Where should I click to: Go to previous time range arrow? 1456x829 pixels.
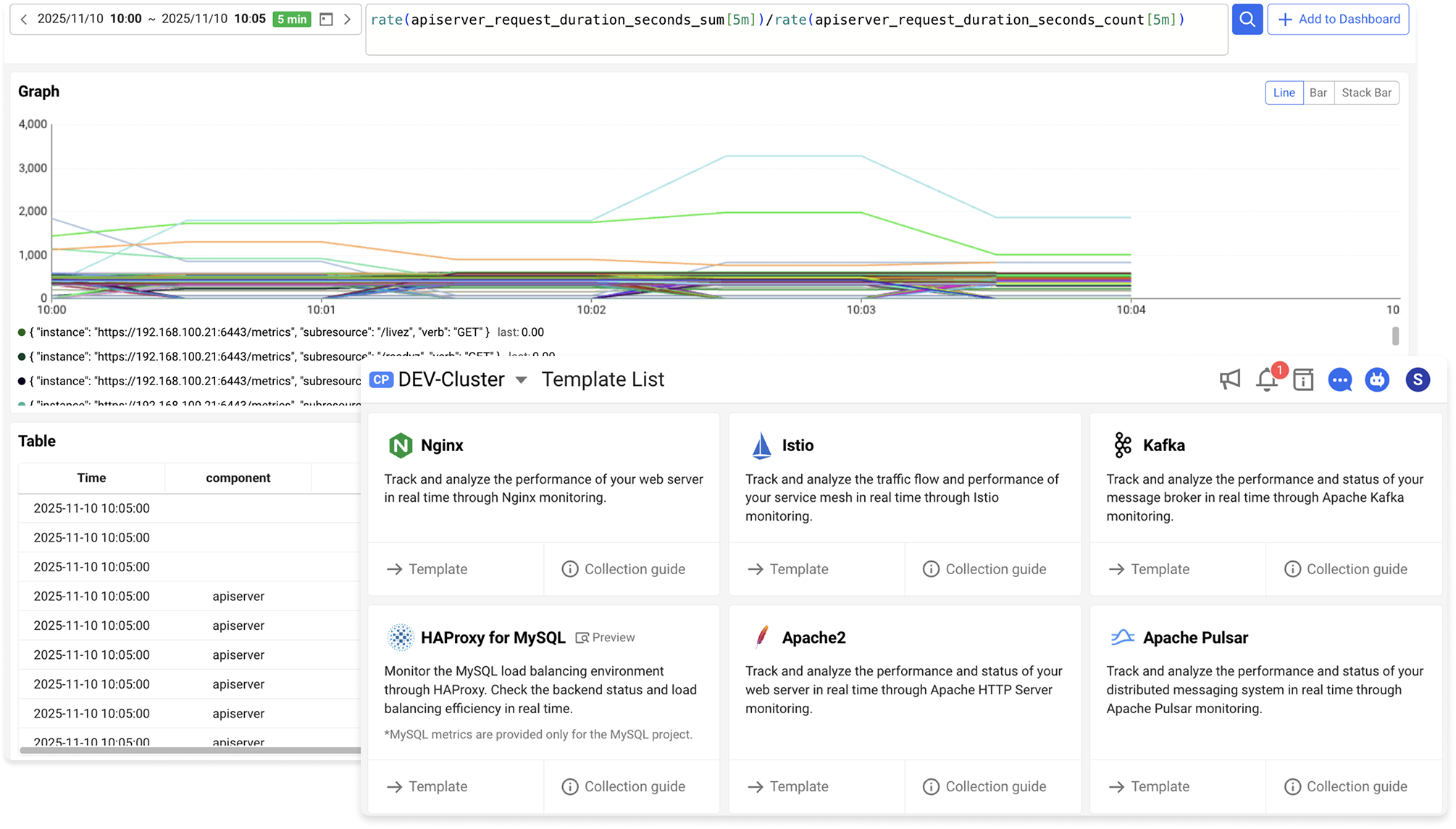point(24,20)
